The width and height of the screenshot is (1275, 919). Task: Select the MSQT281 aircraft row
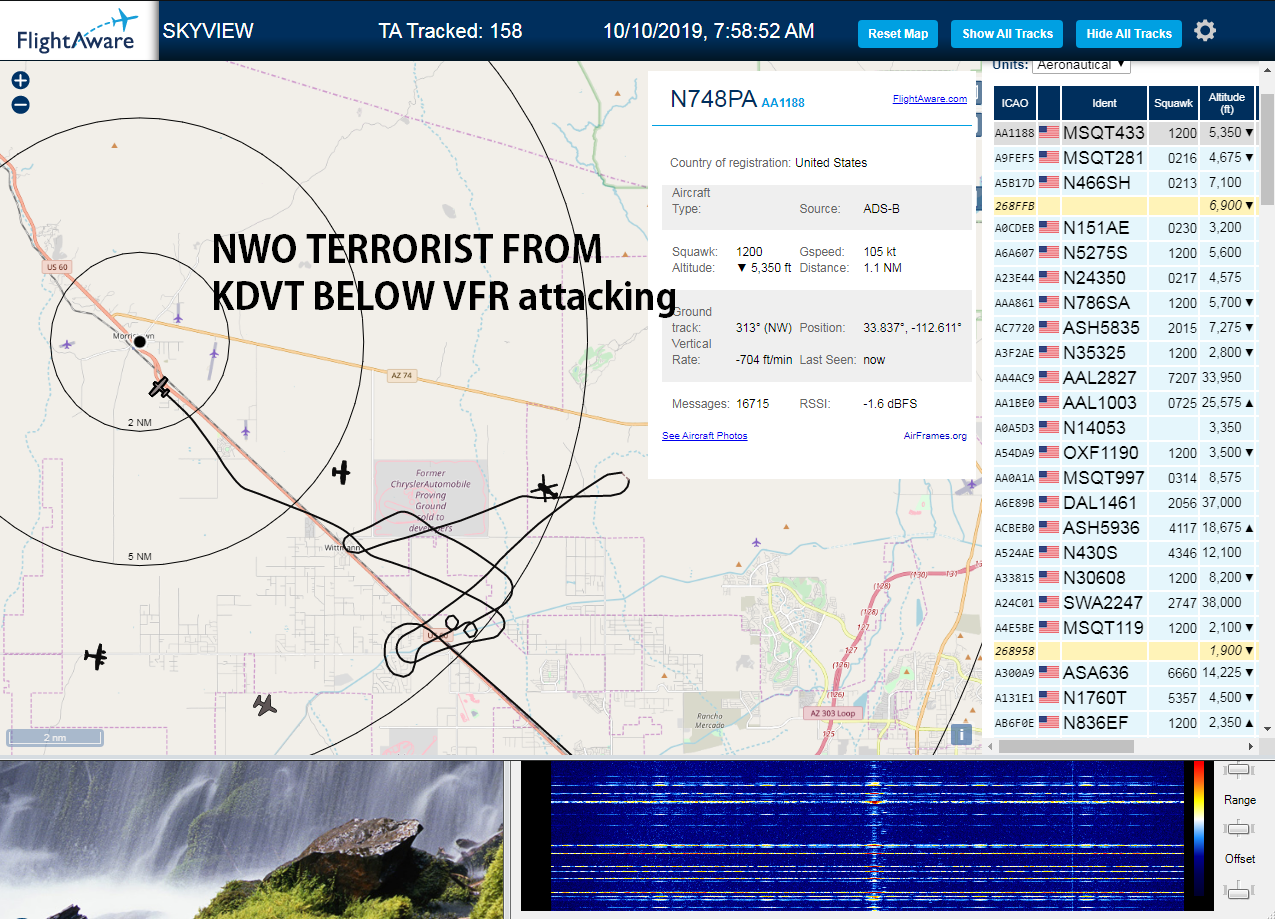[1124, 158]
